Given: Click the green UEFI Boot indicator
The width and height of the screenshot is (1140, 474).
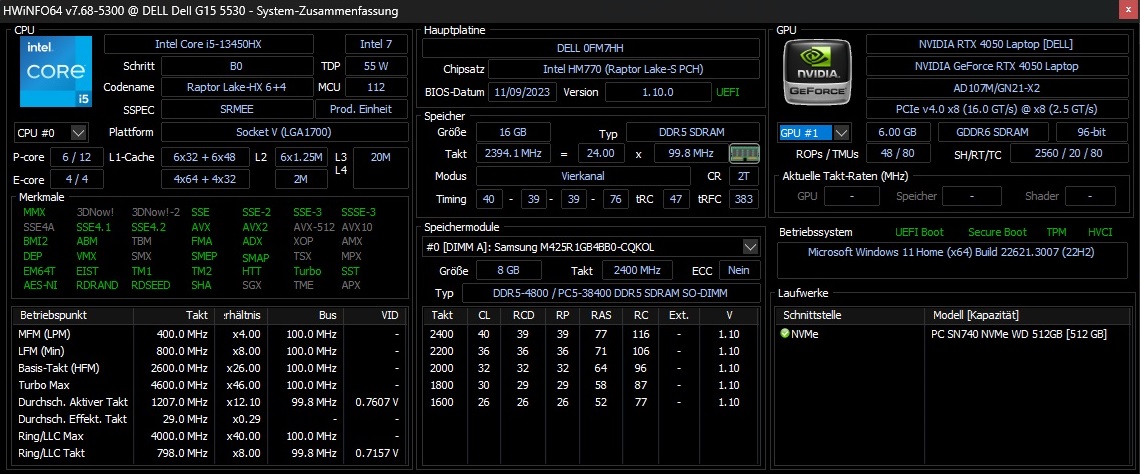Looking at the screenshot, I should tap(918, 232).
